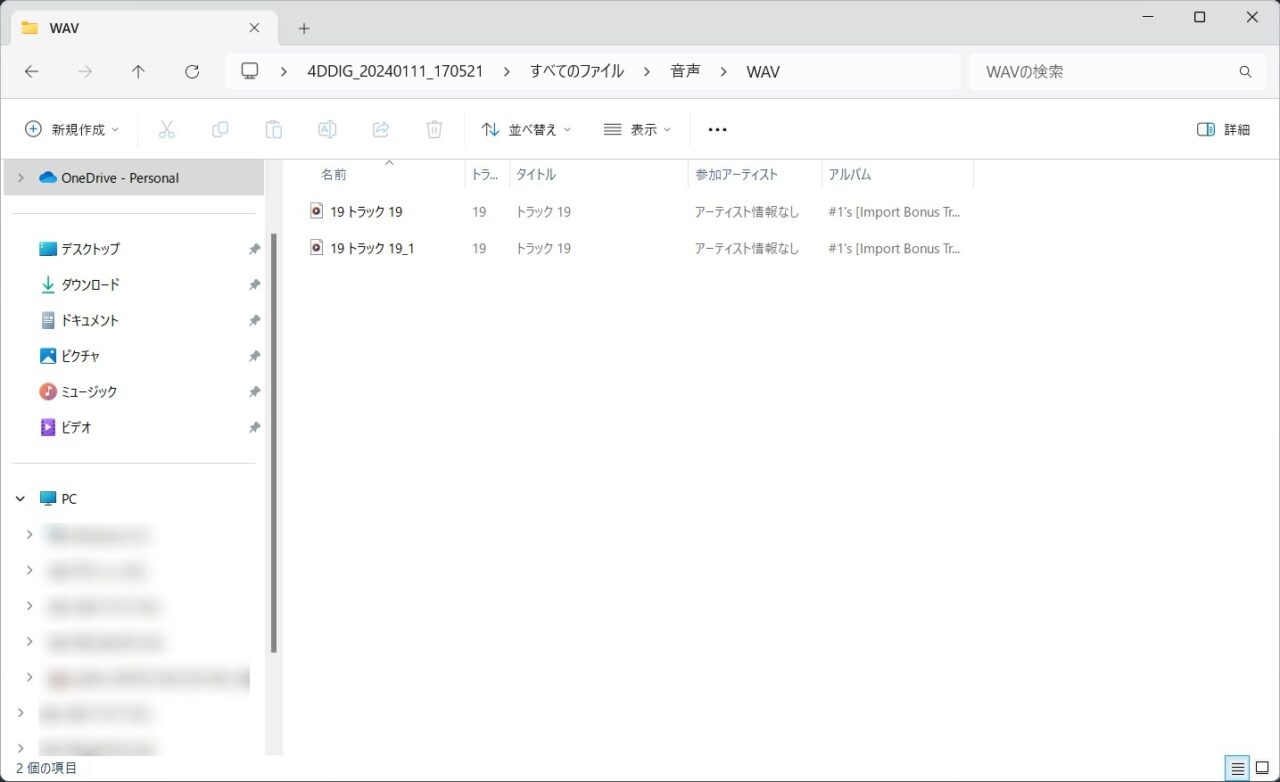Click the navigation pane vertical scrollbar
Viewport: 1280px width, 782px height.
coord(274,443)
